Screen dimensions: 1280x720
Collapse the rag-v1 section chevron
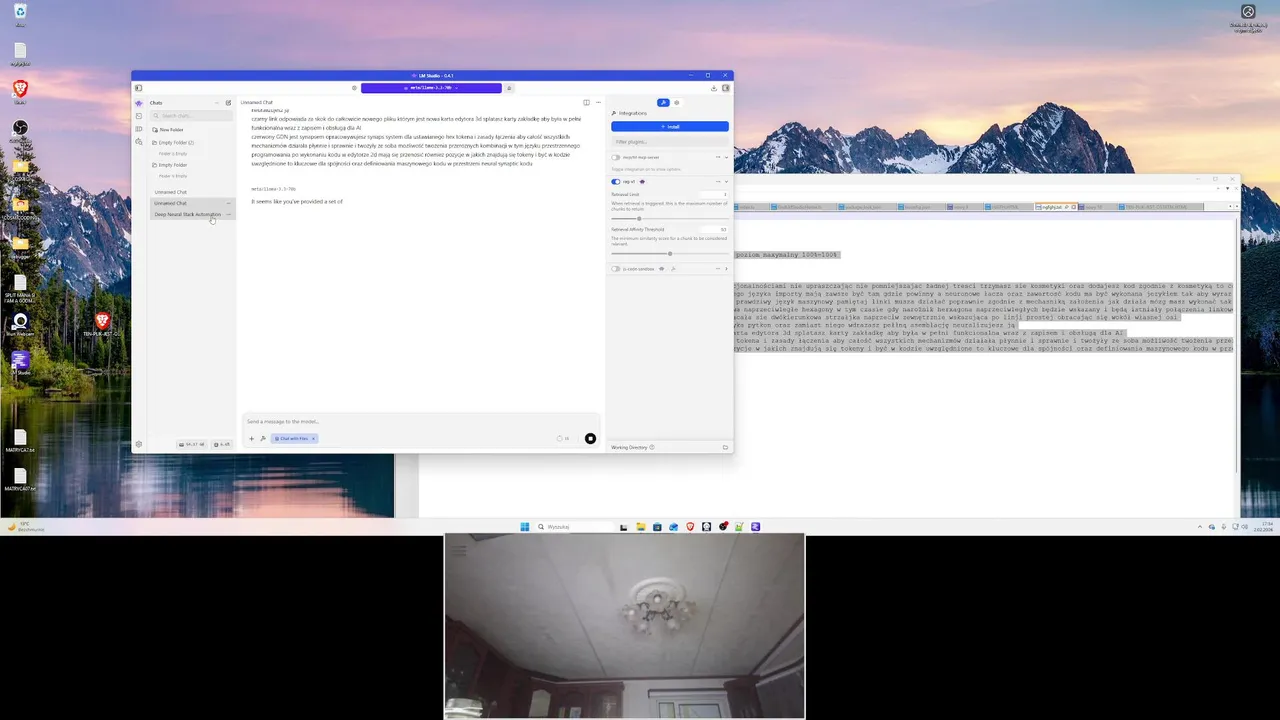point(726,182)
